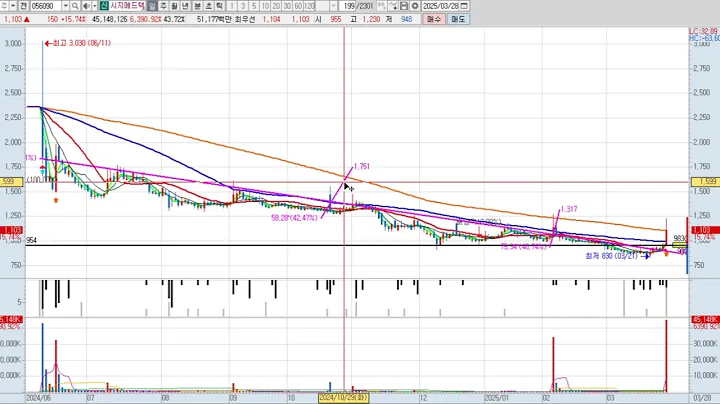Click the 현재가 1,103 in quote bar

pos(13,19)
